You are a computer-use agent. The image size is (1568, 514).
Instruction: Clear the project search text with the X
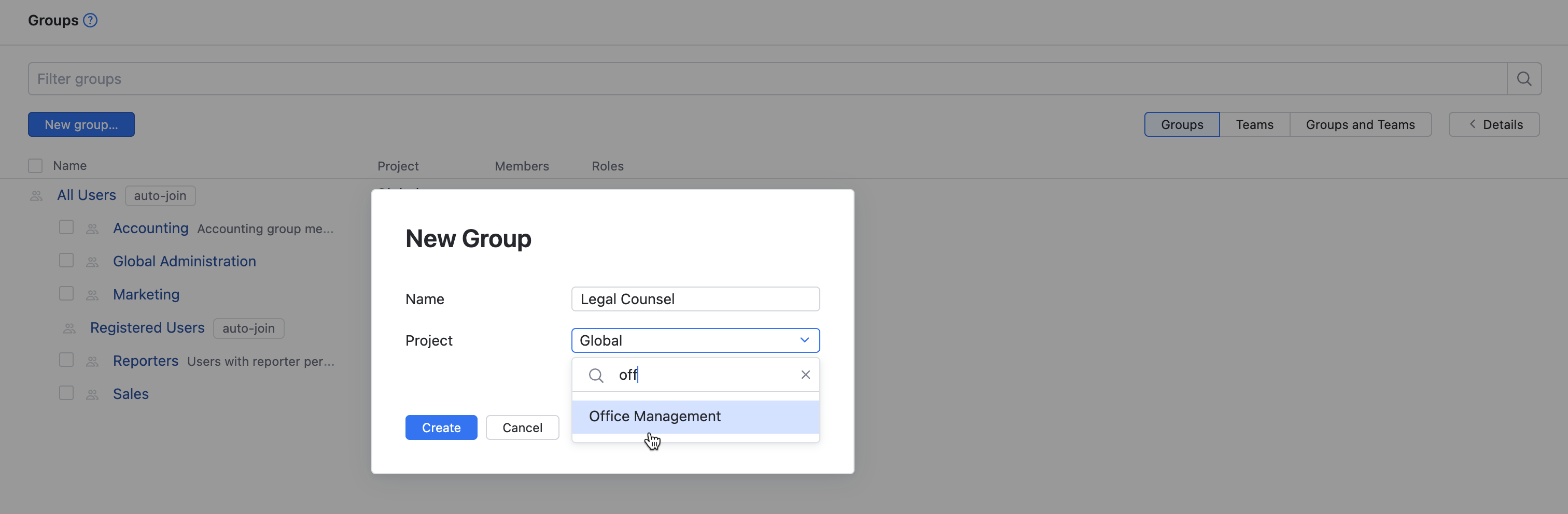point(805,375)
